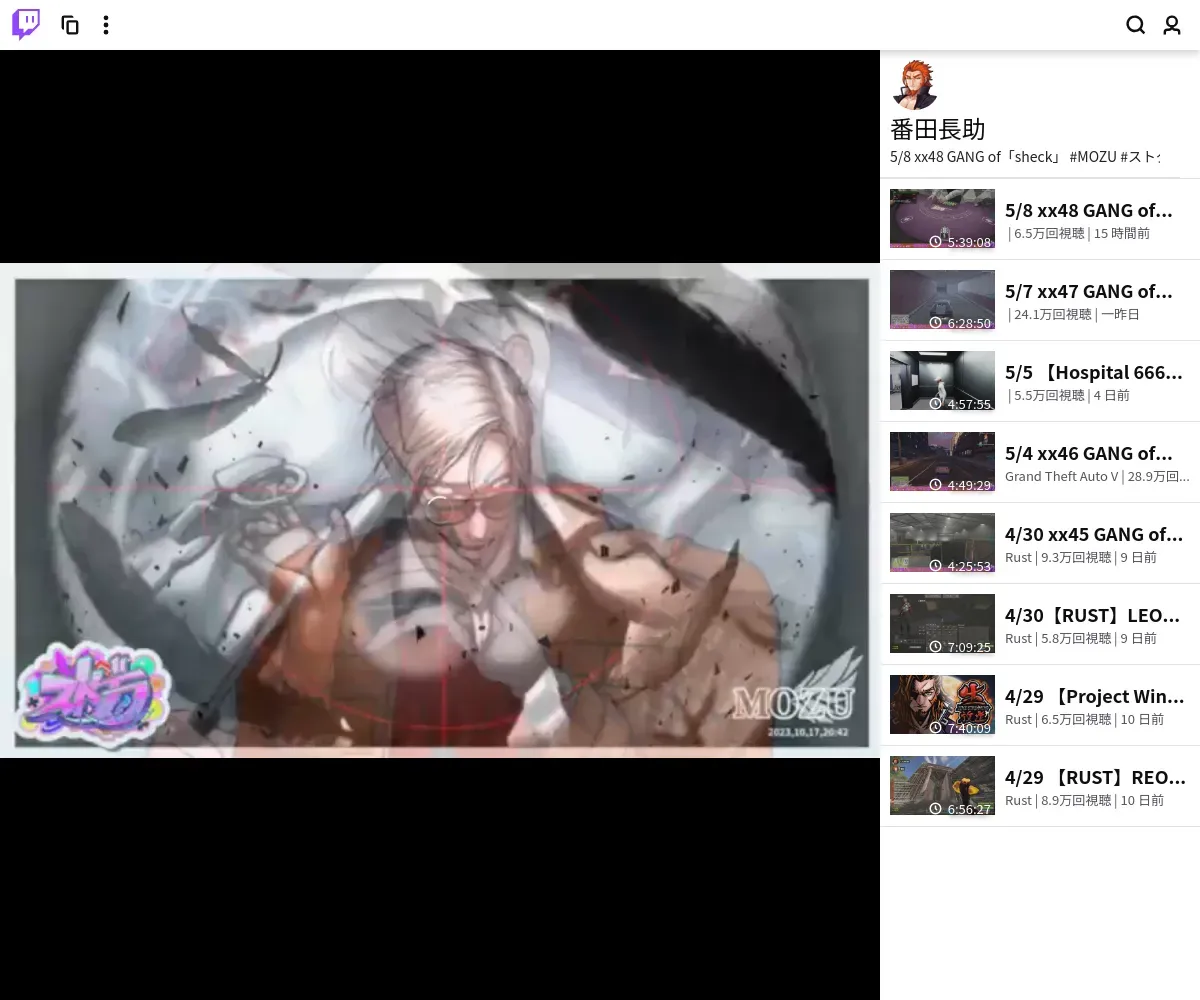
Task: Click the 4:57:55 duration badge
Action: coord(960,404)
